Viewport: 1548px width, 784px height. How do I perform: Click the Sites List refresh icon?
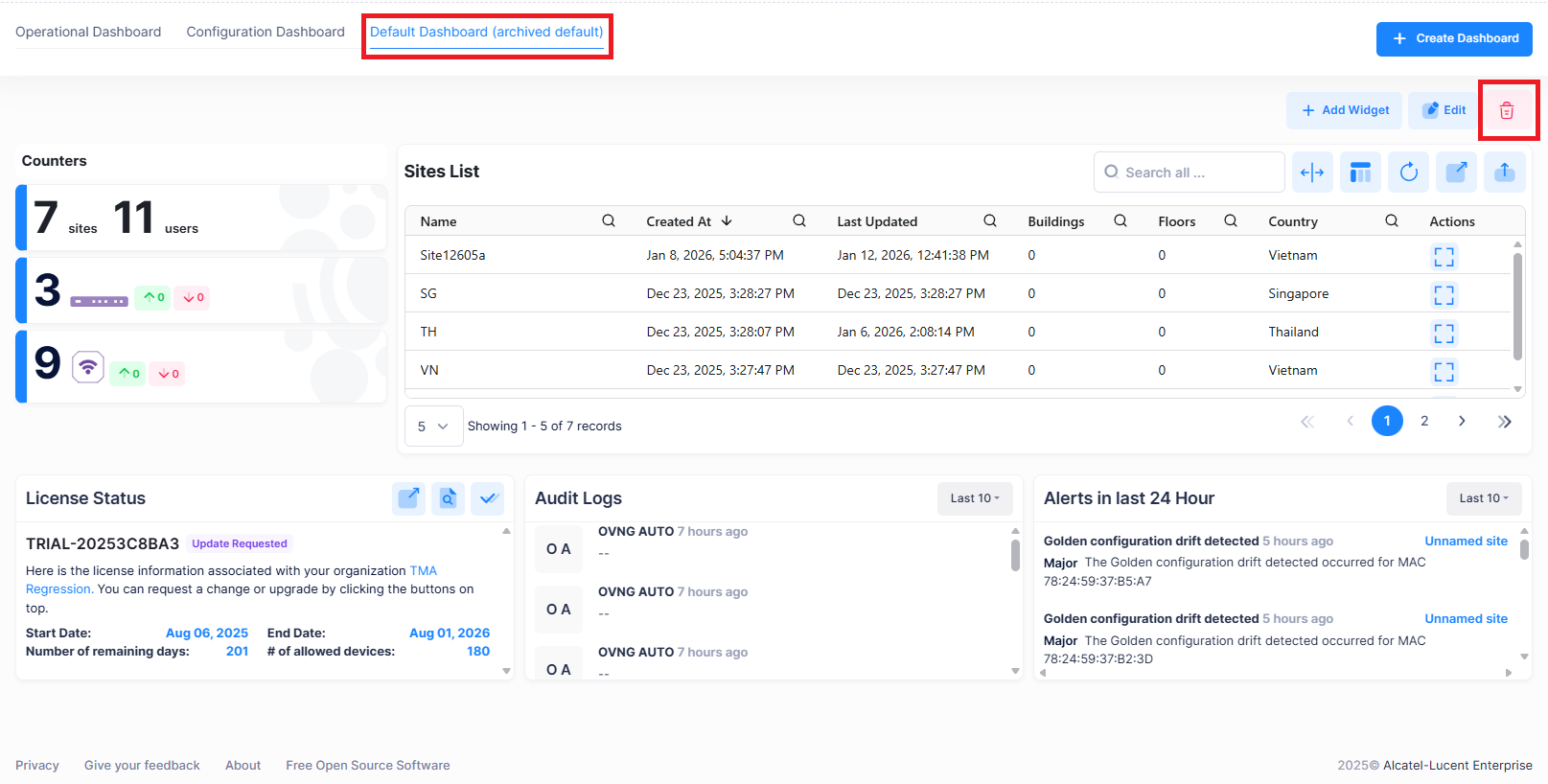coord(1408,173)
